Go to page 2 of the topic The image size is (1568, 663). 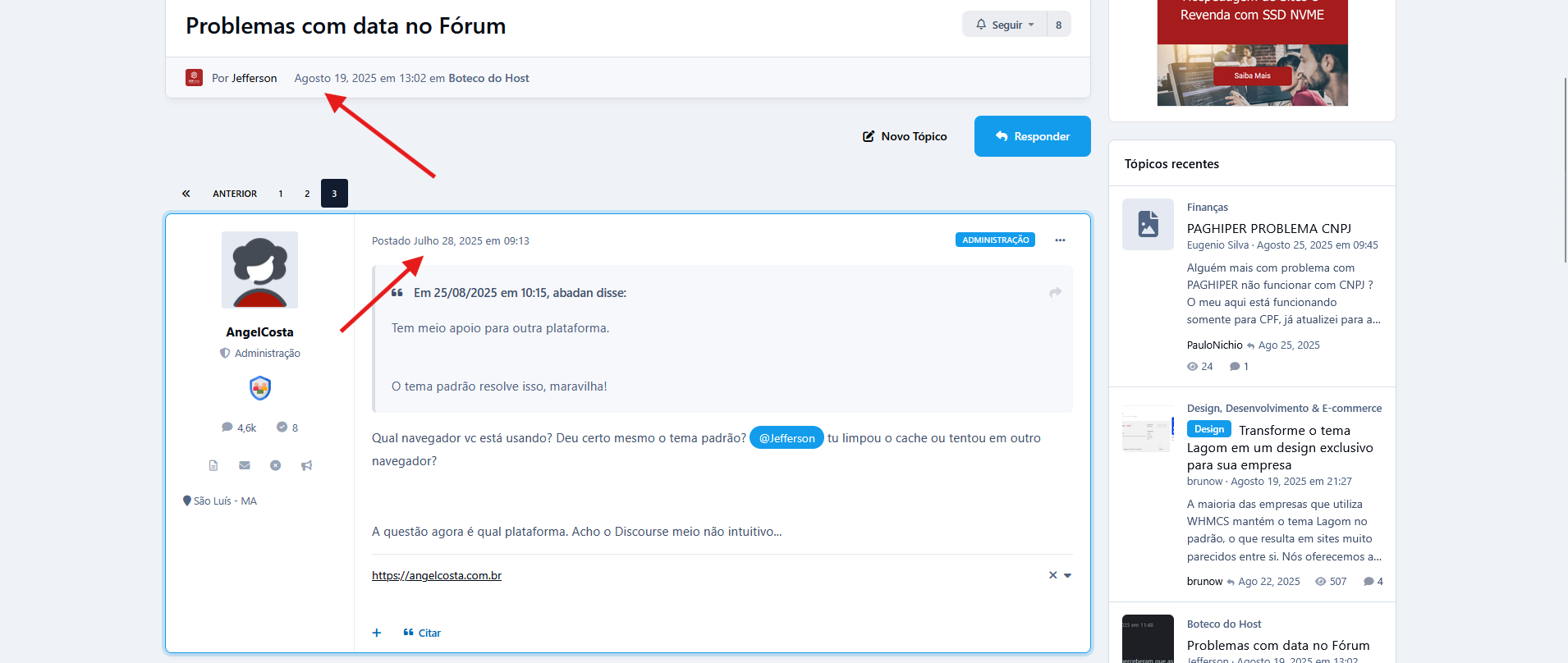click(307, 194)
